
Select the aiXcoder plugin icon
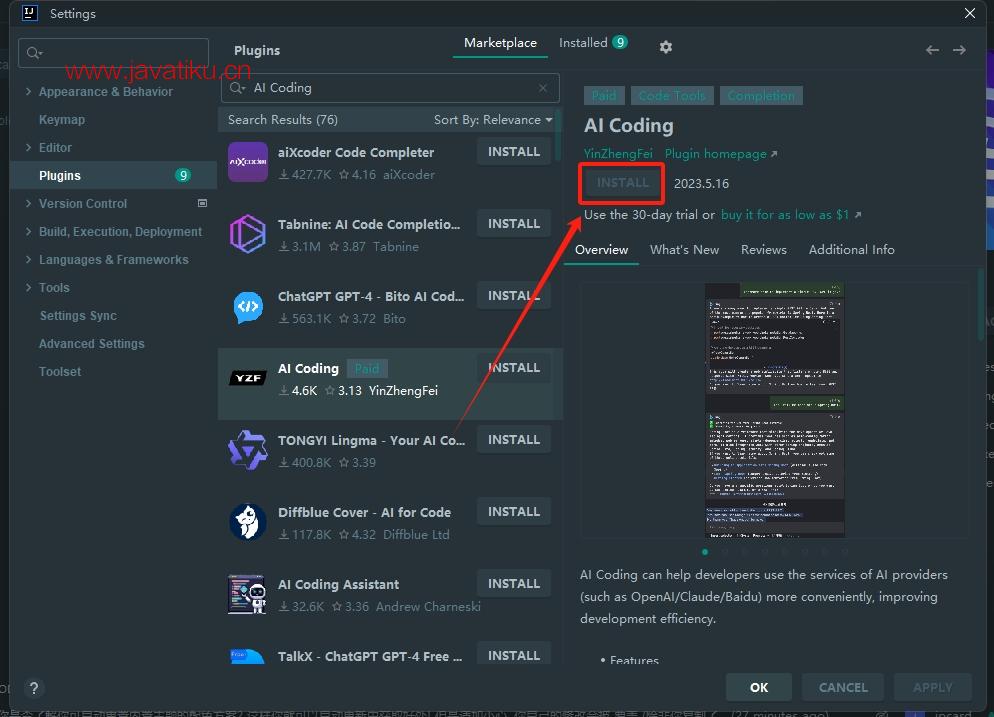[247, 162]
